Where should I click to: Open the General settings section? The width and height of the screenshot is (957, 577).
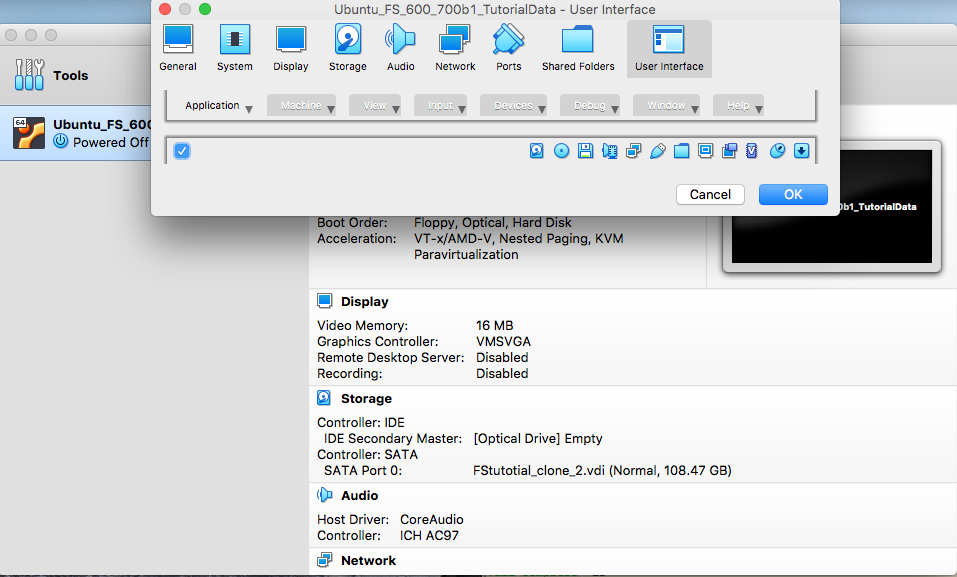pyautogui.click(x=178, y=48)
